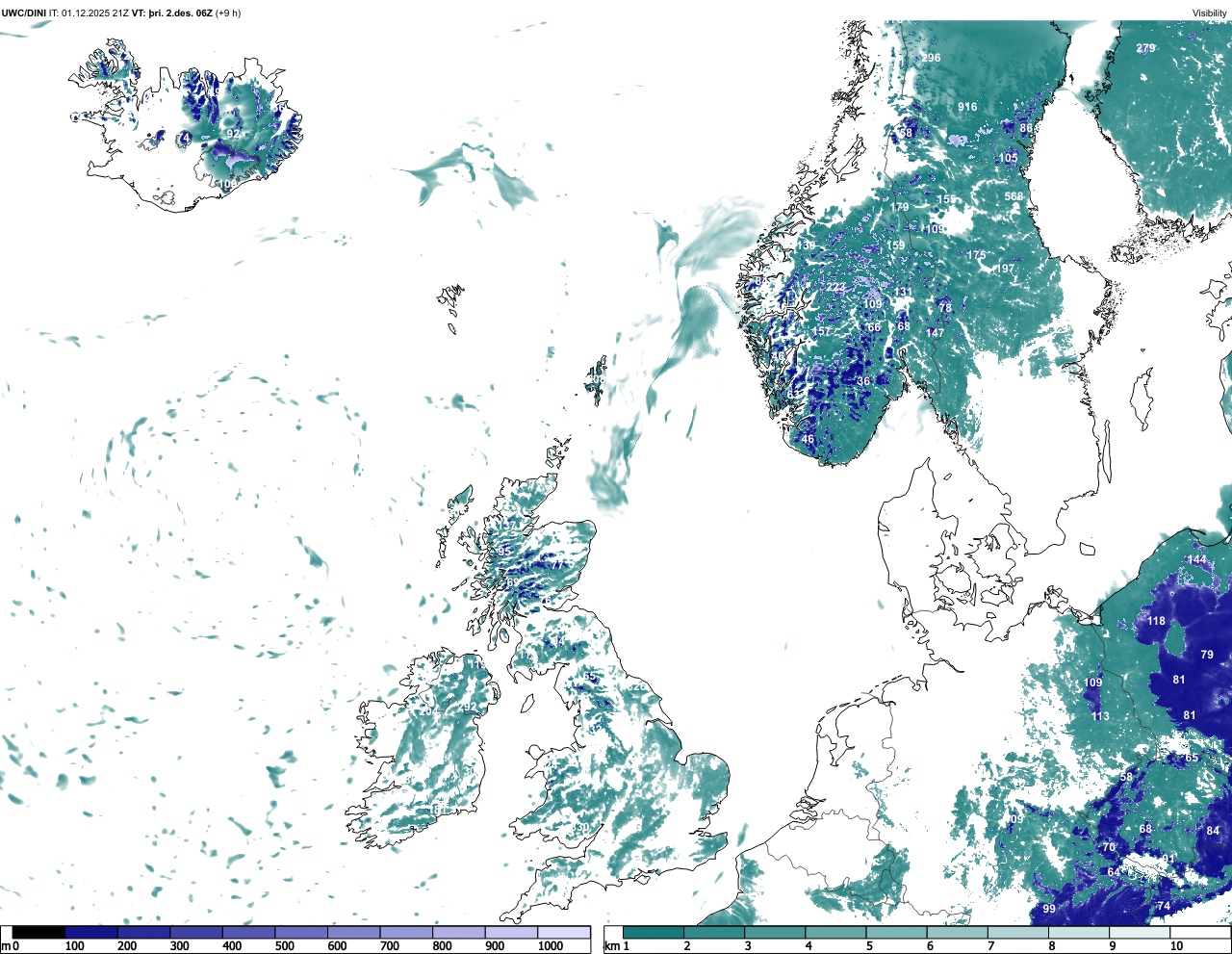Choose the 400–500 m legend swatch

coord(248,933)
